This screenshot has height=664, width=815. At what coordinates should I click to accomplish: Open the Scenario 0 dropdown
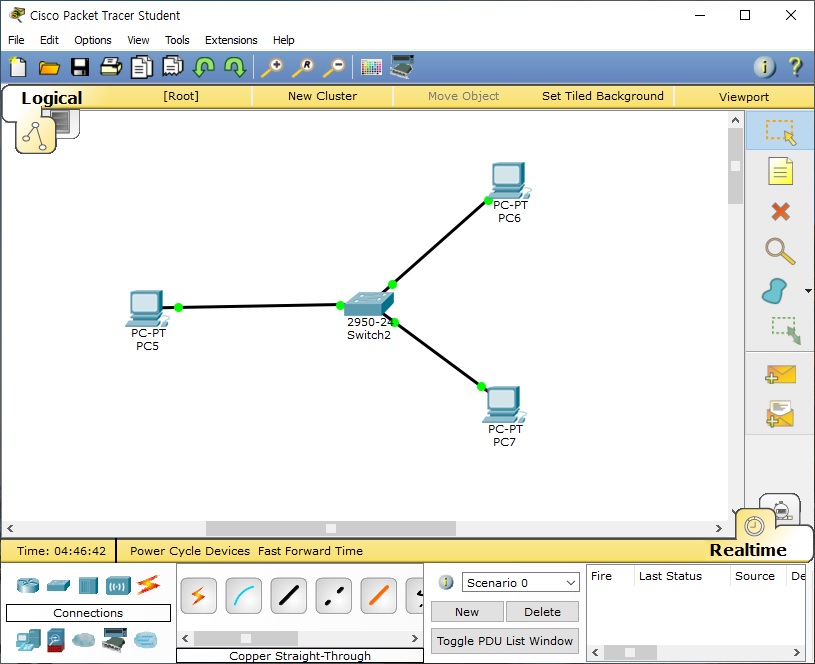pyautogui.click(x=521, y=582)
